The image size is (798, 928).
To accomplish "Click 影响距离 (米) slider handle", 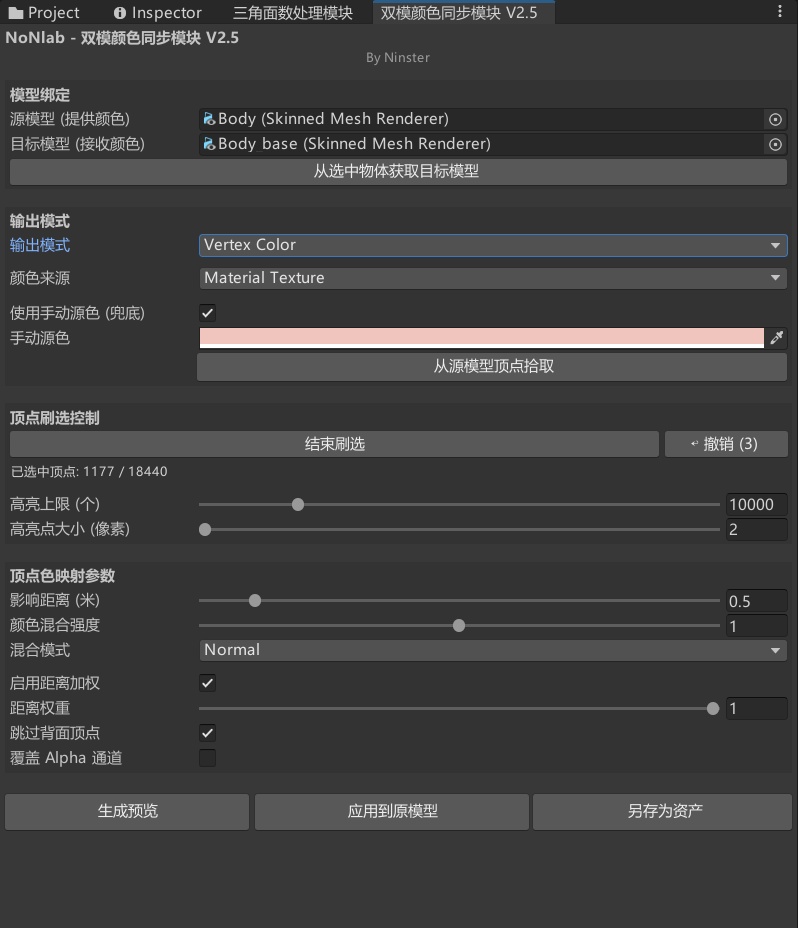I will click(255, 601).
